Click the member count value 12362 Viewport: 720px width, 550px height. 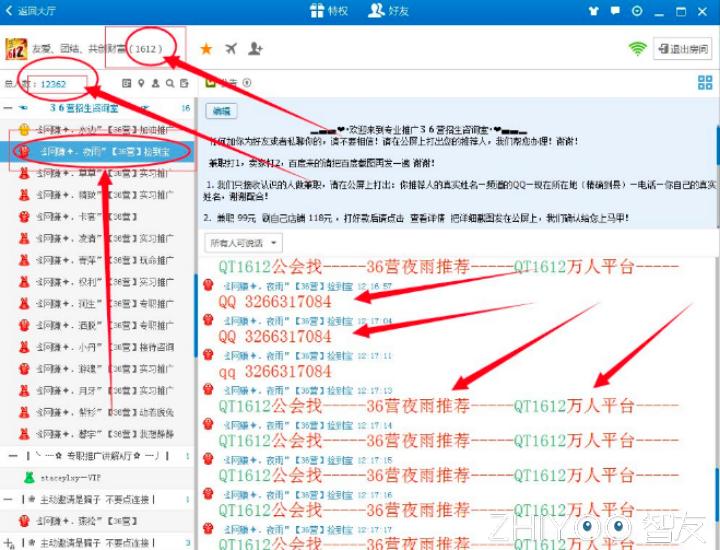(x=53, y=84)
